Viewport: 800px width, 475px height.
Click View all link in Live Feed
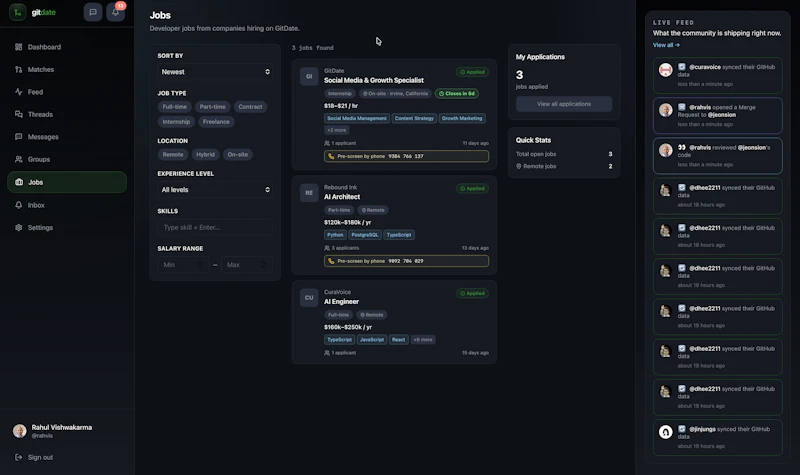[666, 45]
